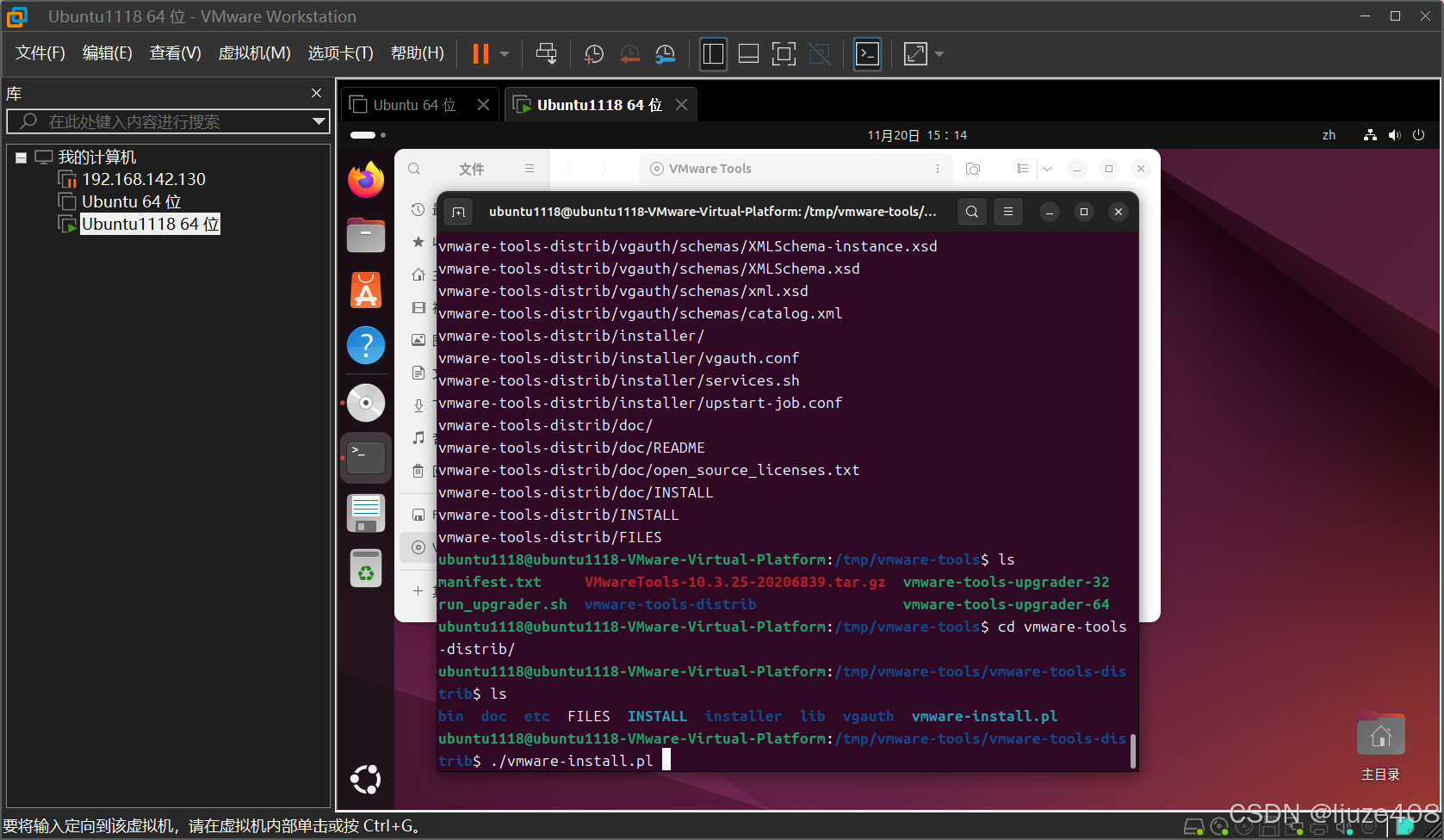Open the Terminal hamburger menu
The height and width of the screenshot is (840, 1444).
pos(1008,212)
